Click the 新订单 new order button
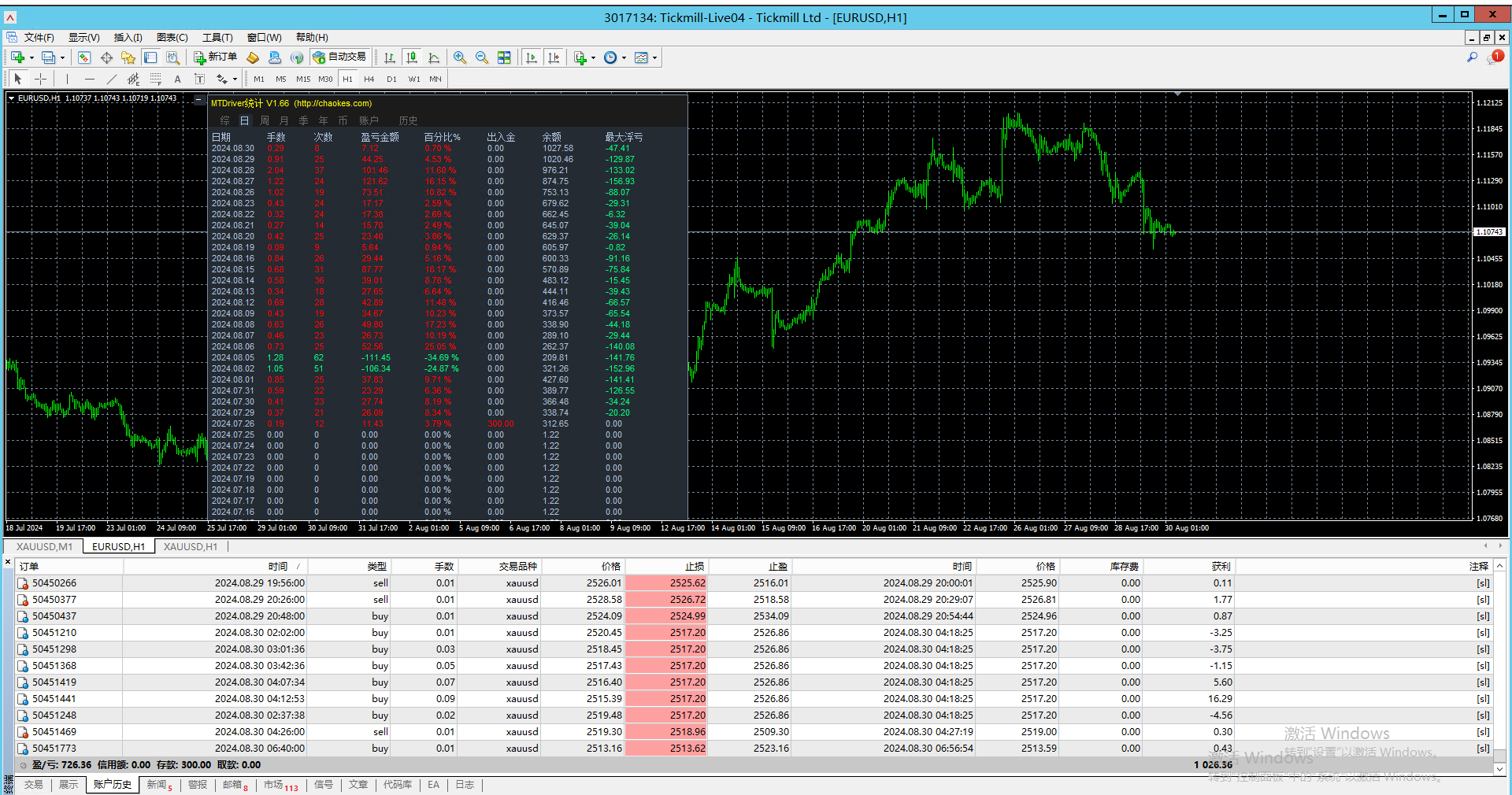 [x=216, y=57]
